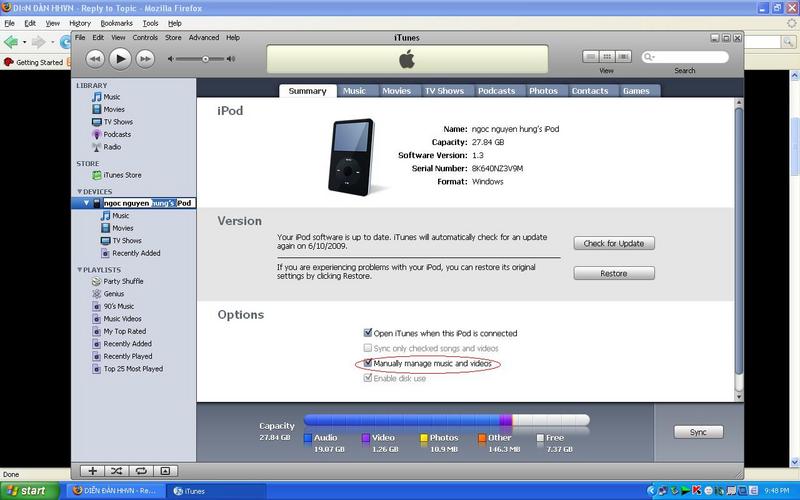Toggle repeat at the bottom bar

click(x=140, y=470)
